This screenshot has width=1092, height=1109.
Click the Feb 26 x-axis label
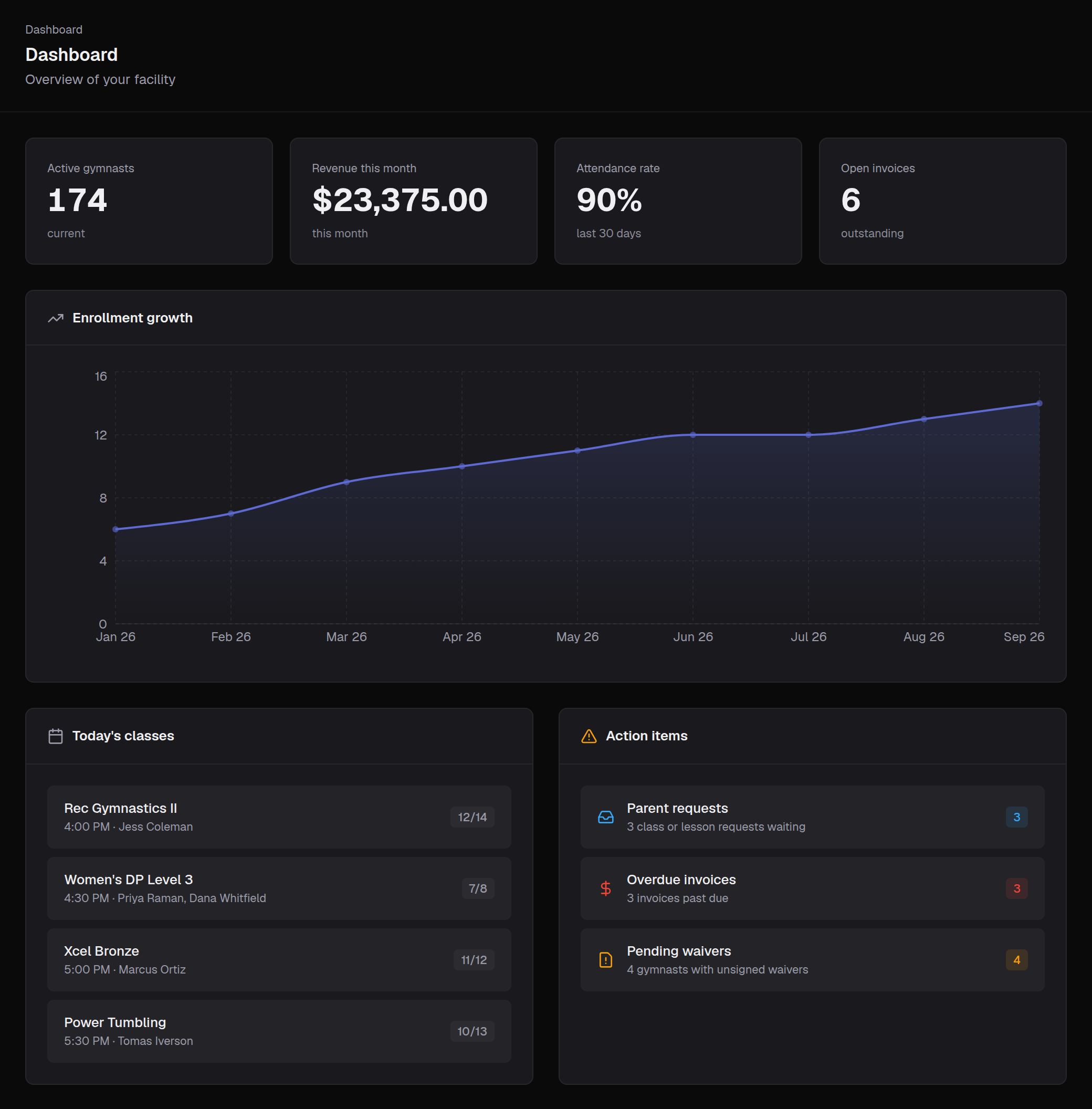point(231,637)
